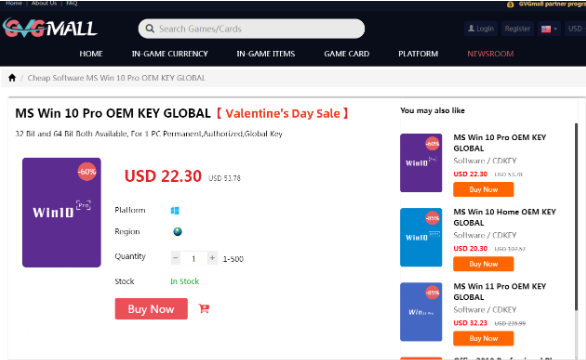The image size is (586, 360).
Task: Add item with the red cart icon
Action: coord(204,309)
